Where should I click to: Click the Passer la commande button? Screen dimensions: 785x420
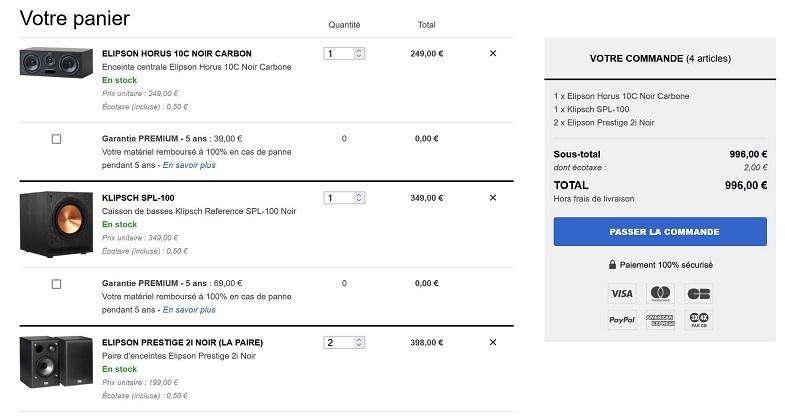pyautogui.click(x=660, y=232)
